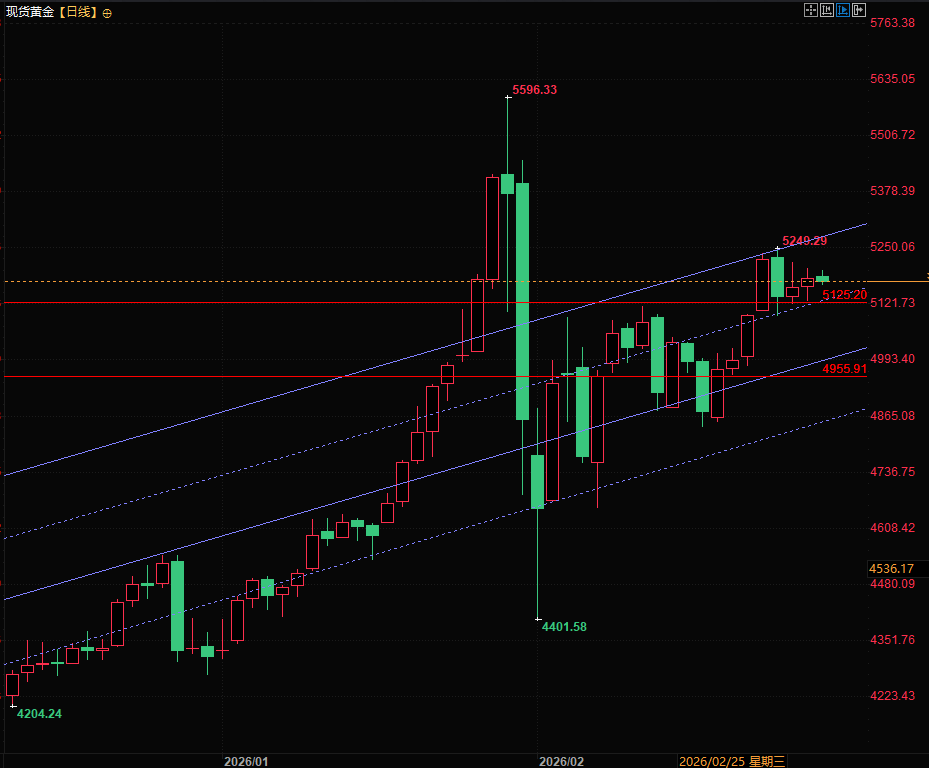Click the 4993.40 price axis value

(x=892, y=359)
